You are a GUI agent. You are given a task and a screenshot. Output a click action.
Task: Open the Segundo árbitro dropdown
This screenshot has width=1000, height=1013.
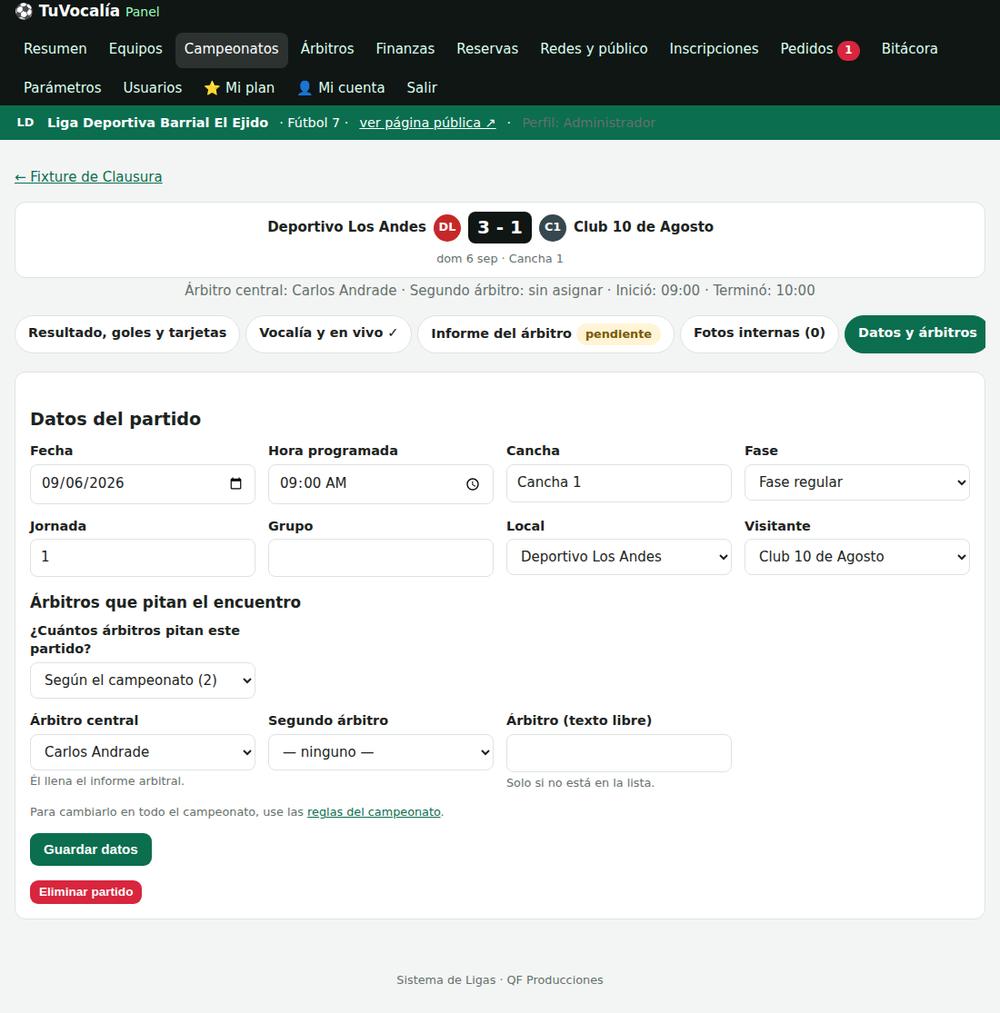(380, 752)
